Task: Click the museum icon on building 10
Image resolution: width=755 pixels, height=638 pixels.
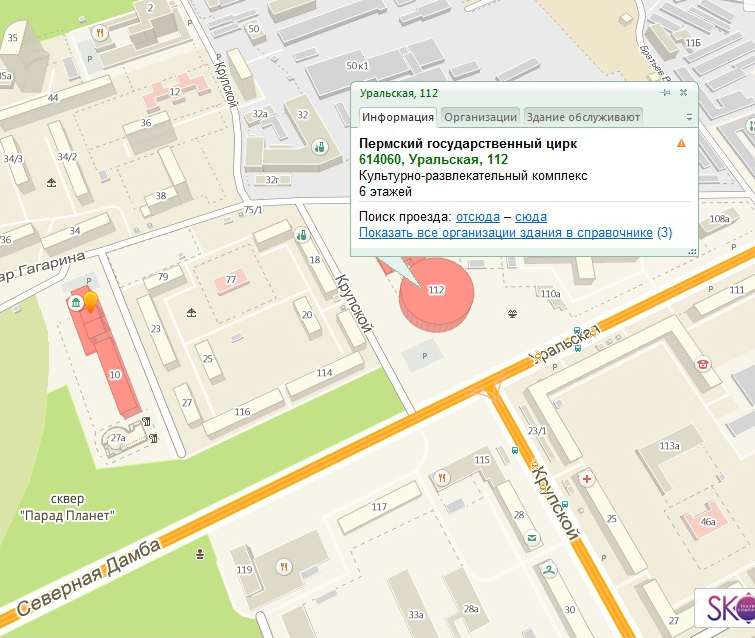Action: tap(76, 303)
